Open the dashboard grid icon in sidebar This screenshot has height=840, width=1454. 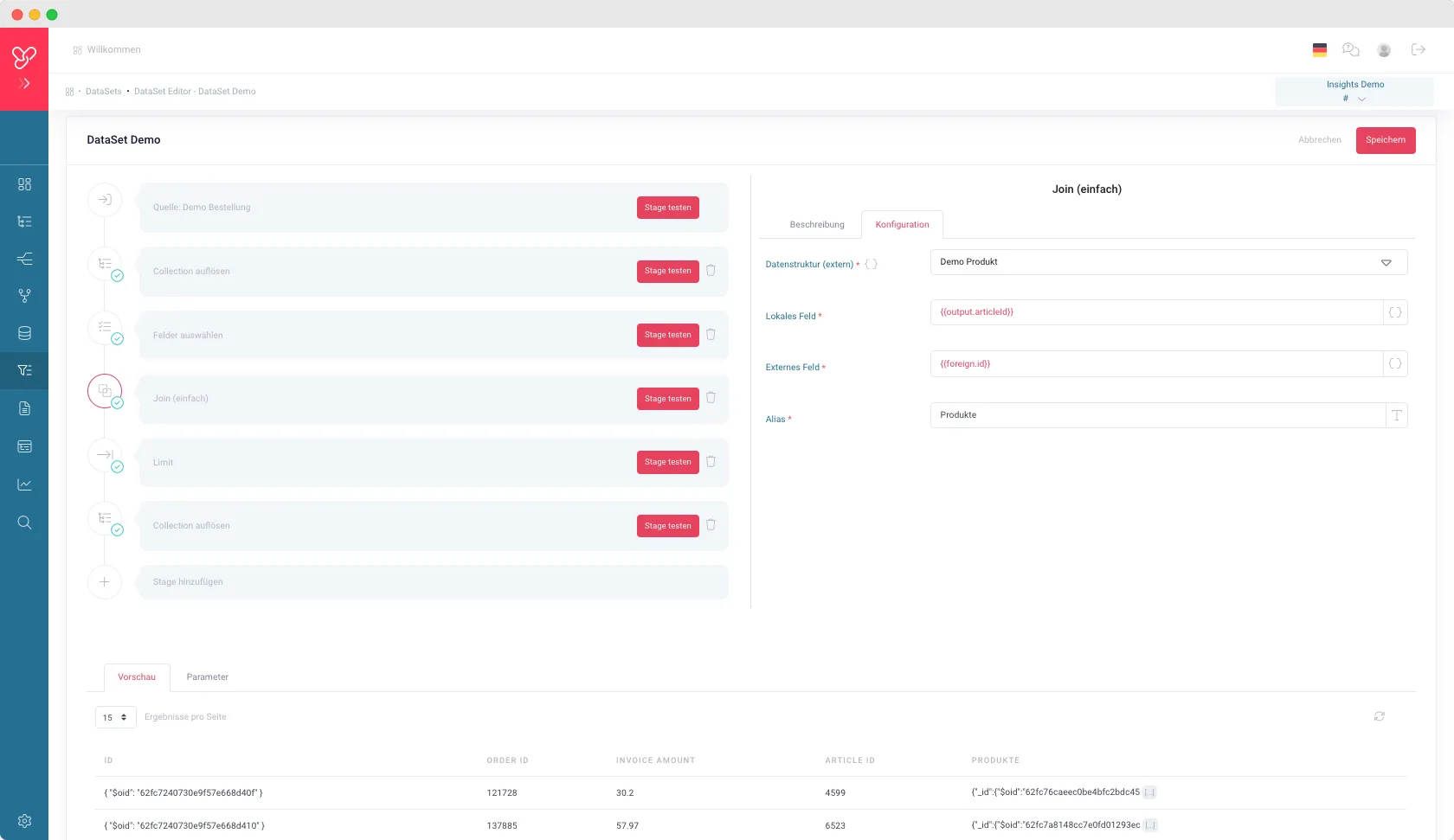(24, 184)
